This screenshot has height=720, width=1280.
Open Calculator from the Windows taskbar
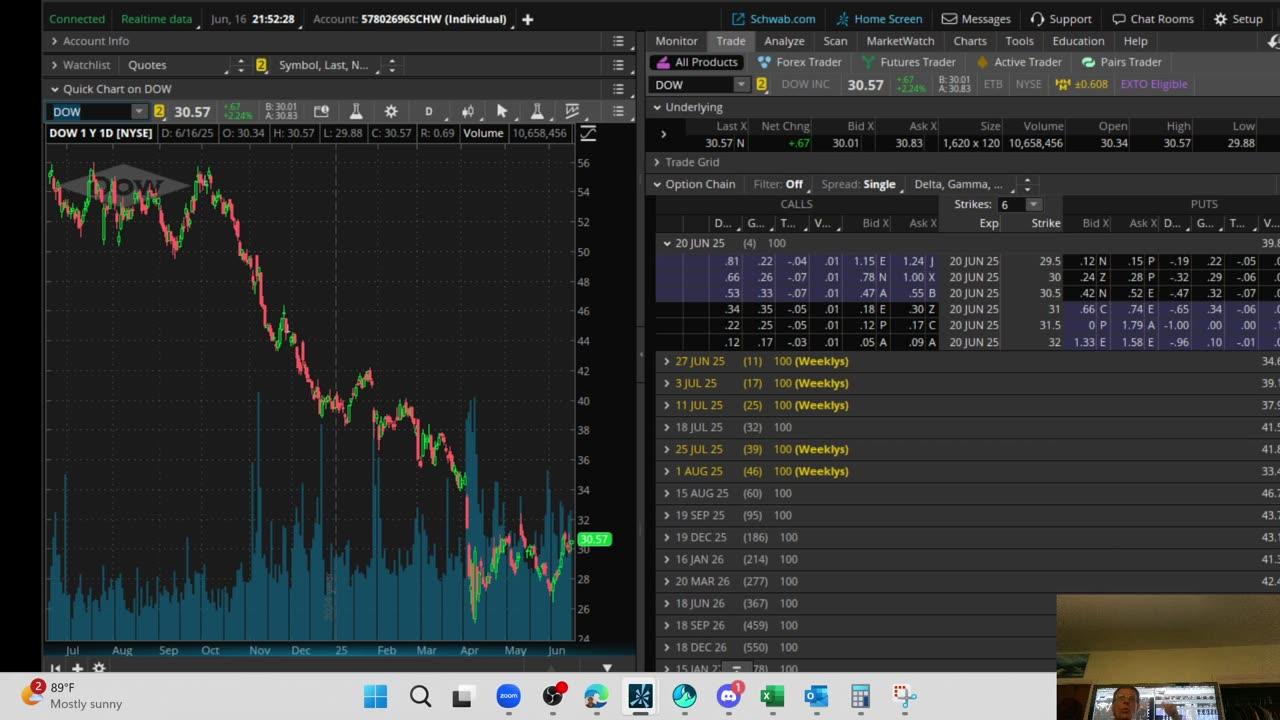pos(860,696)
